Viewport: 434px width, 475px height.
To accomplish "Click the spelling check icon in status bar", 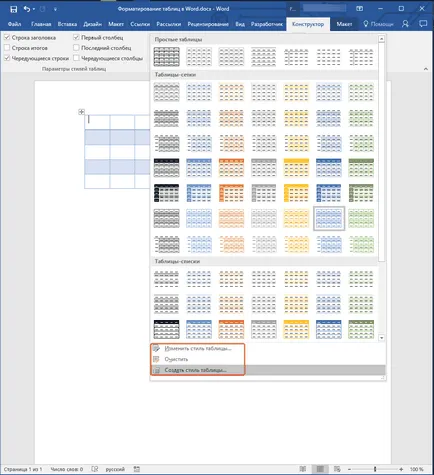I will (x=95, y=469).
